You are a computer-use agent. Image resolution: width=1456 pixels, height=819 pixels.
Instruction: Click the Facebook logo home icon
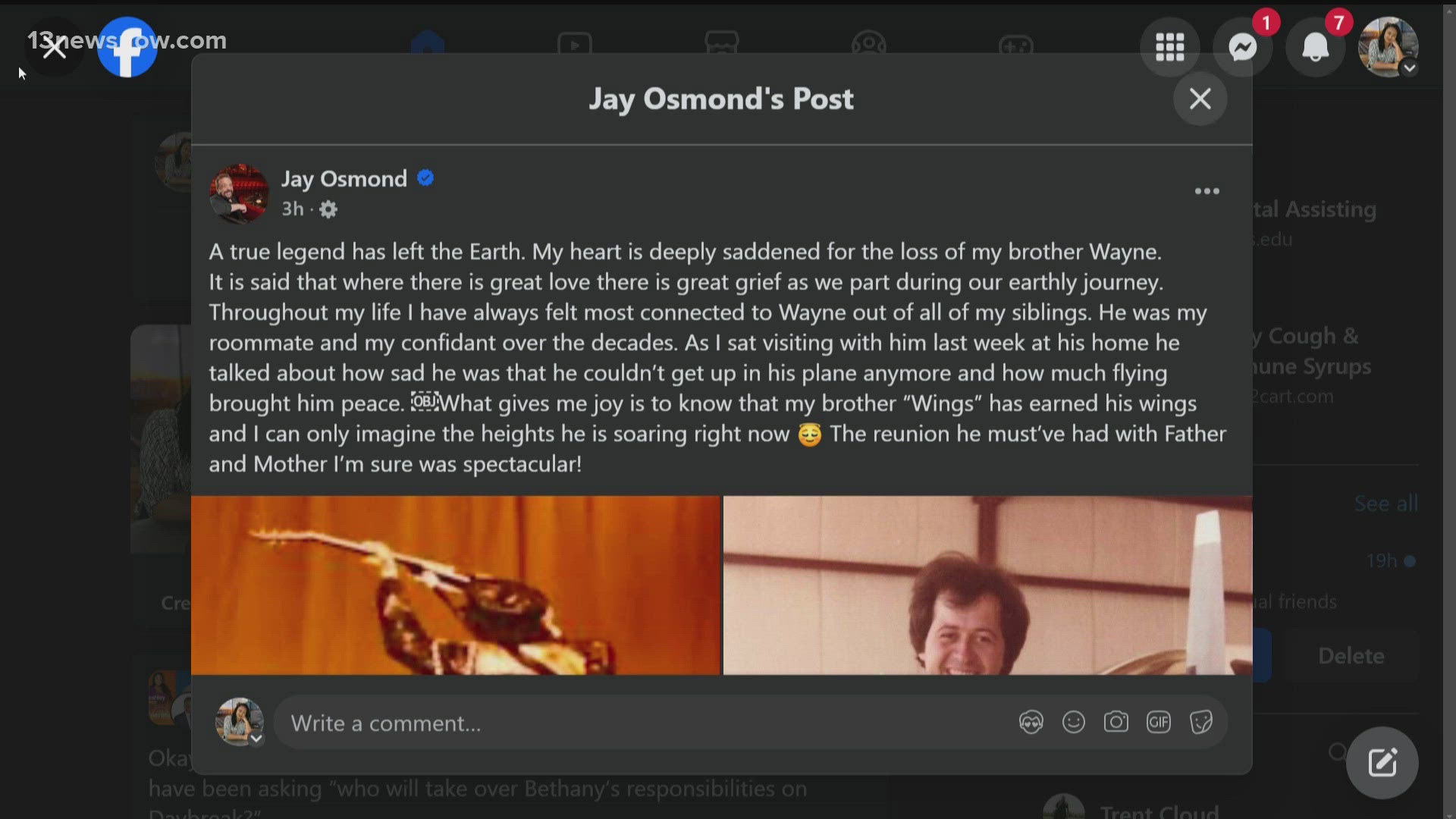[127, 47]
